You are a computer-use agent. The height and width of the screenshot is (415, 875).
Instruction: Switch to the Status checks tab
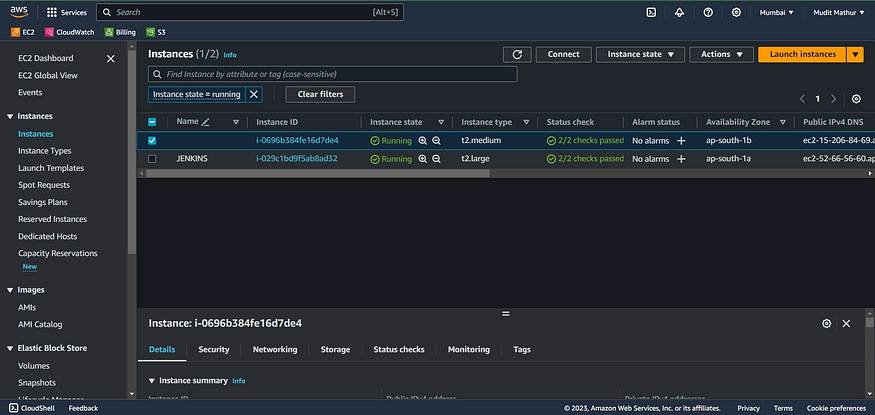[398, 349]
